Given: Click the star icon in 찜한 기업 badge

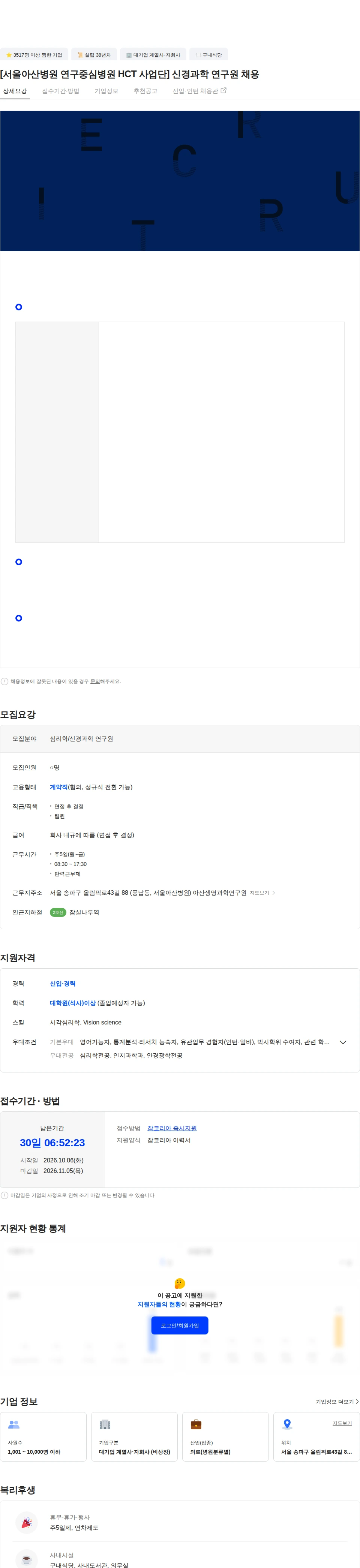Looking at the screenshot, I should (x=9, y=55).
